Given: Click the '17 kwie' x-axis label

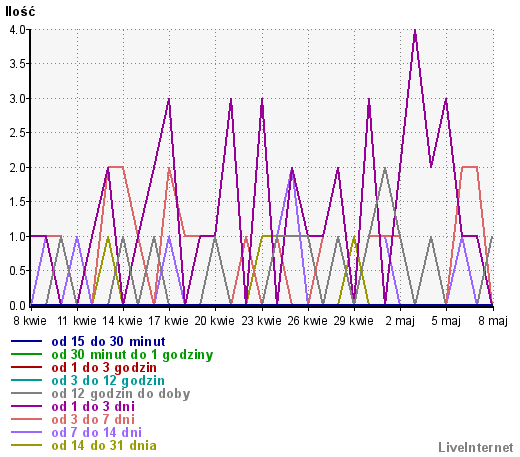Looking at the screenshot, I should (x=168, y=321).
